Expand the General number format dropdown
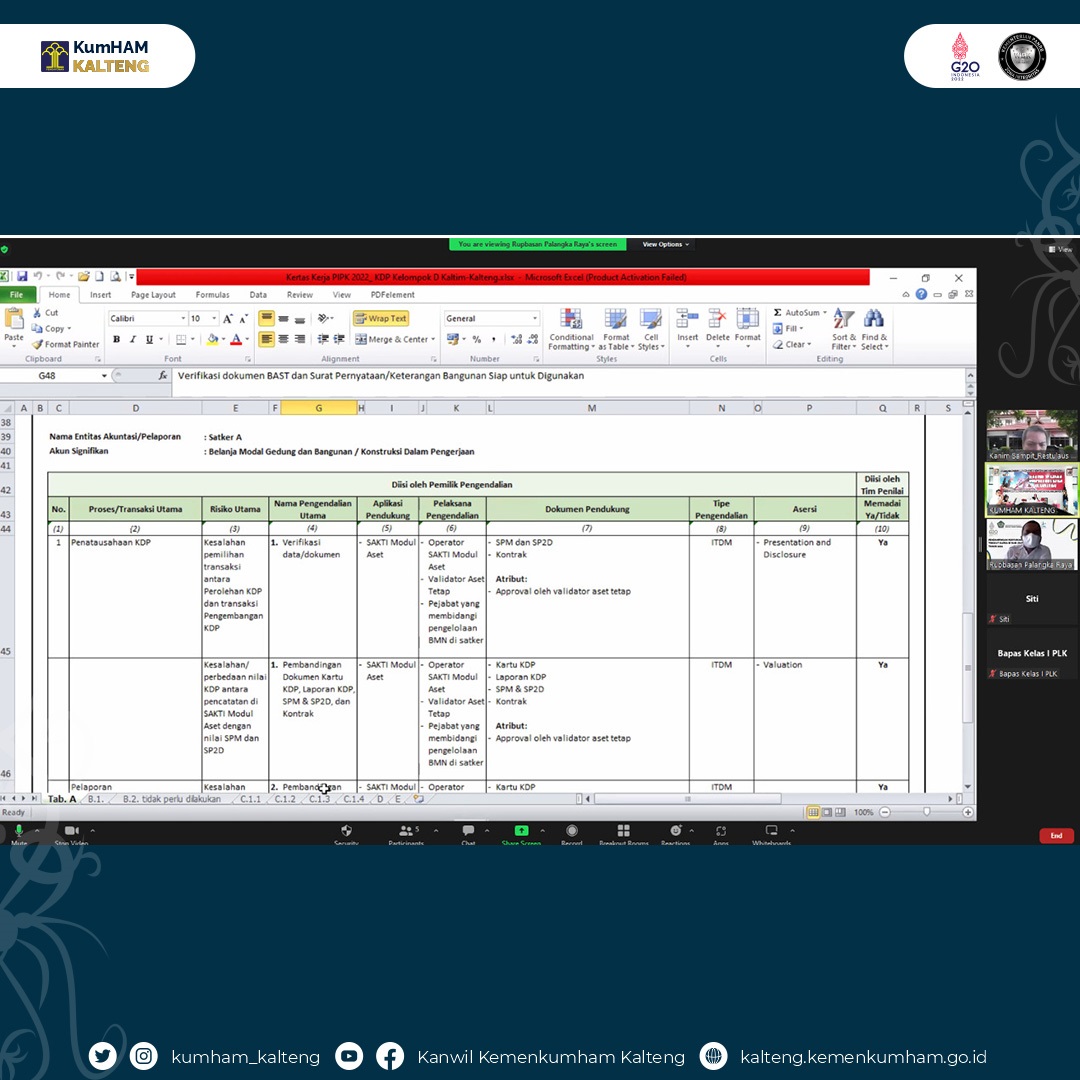The width and height of the screenshot is (1080, 1080). coord(535,319)
